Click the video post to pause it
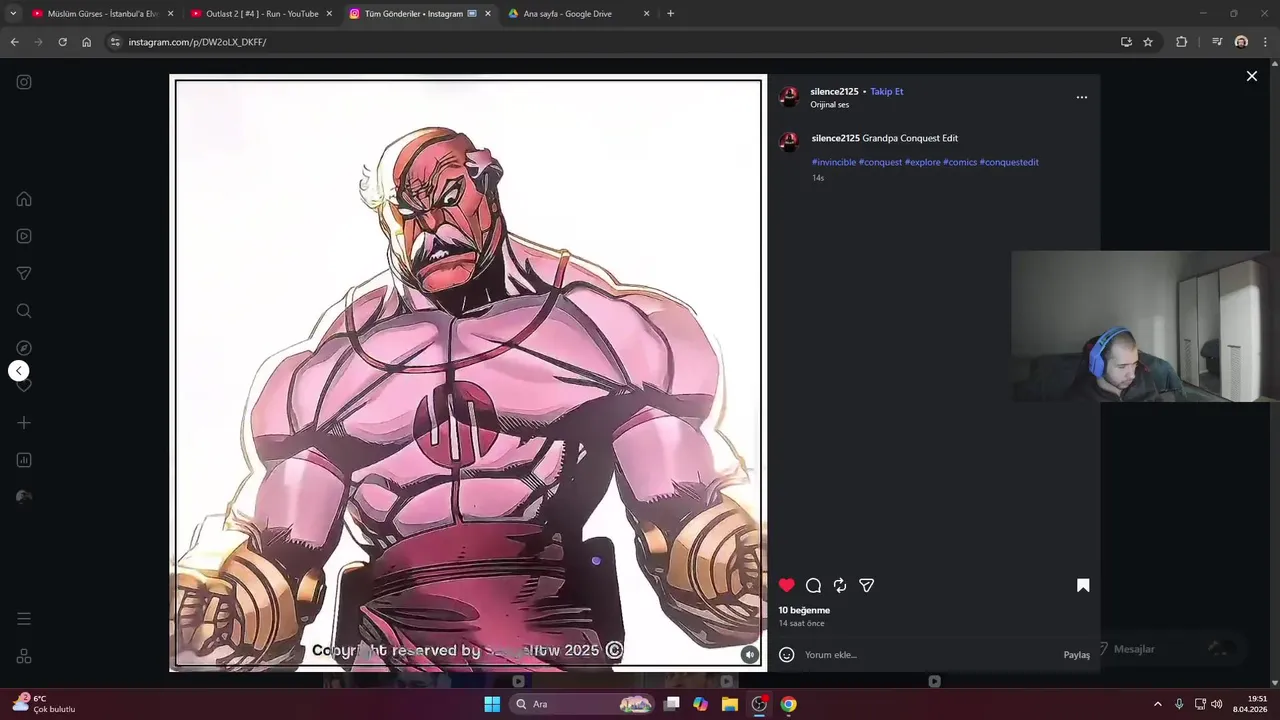Screen dimensions: 1280x720 pos(468,372)
